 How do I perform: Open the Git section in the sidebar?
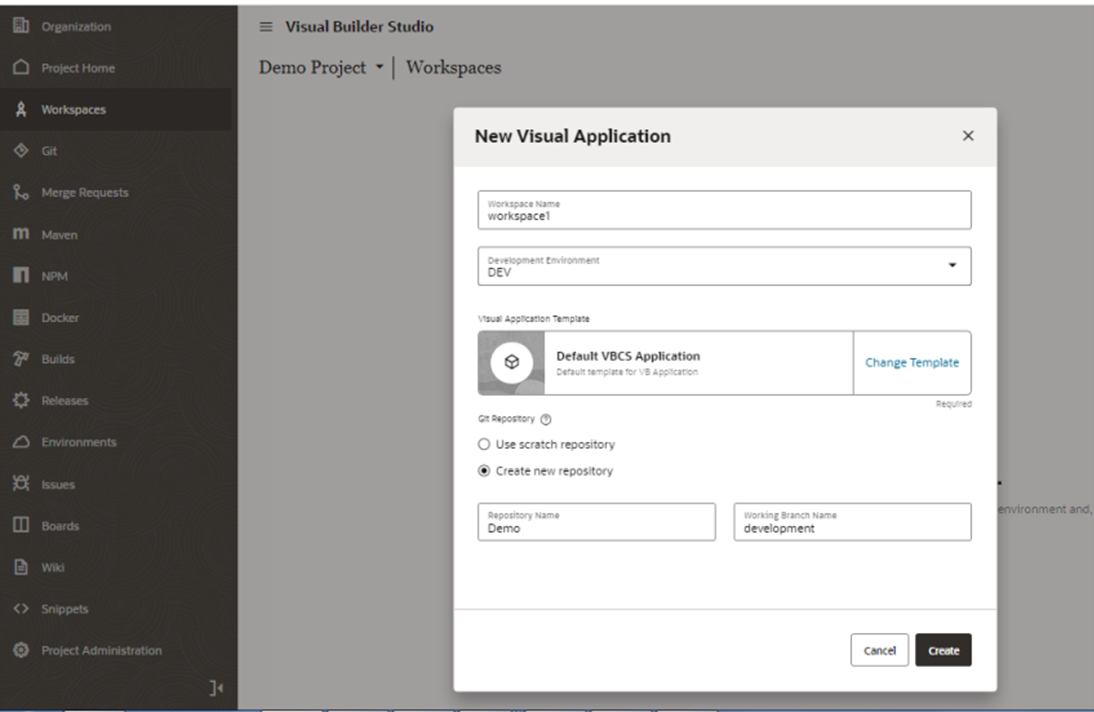tap(48, 150)
